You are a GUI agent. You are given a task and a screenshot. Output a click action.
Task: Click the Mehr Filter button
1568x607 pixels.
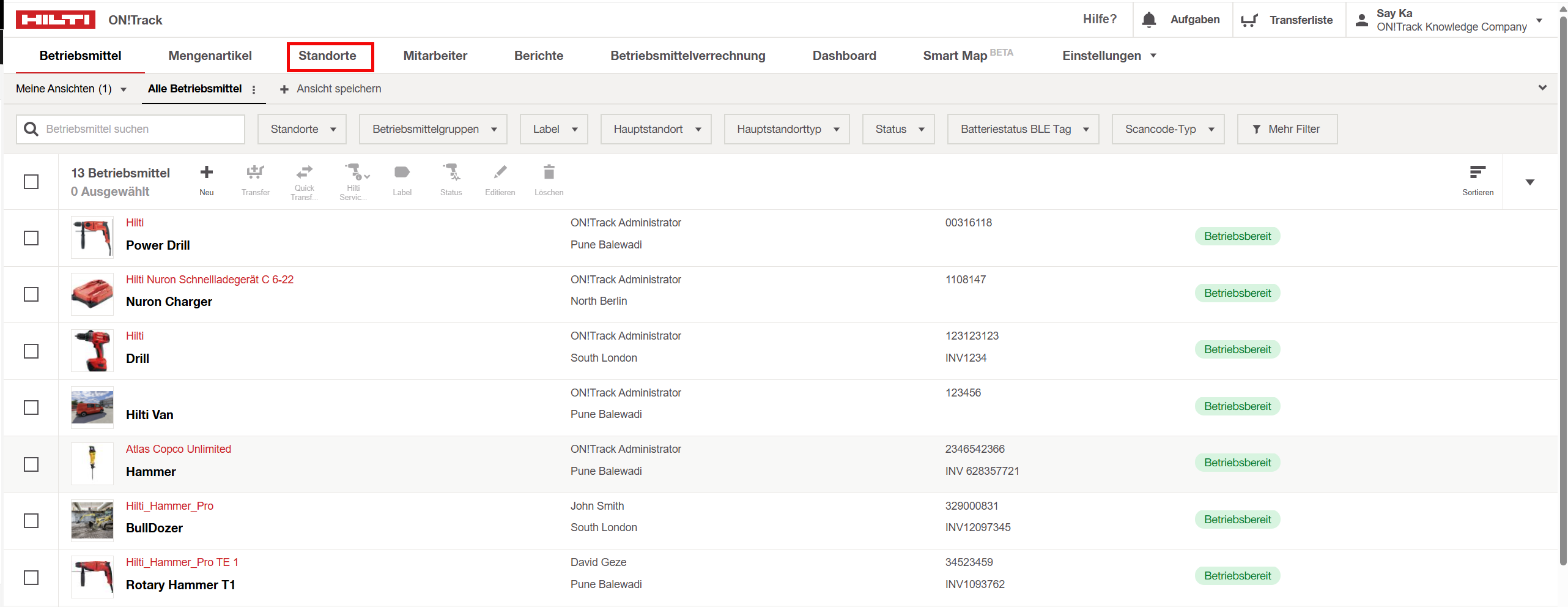pyautogui.click(x=1287, y=129)
